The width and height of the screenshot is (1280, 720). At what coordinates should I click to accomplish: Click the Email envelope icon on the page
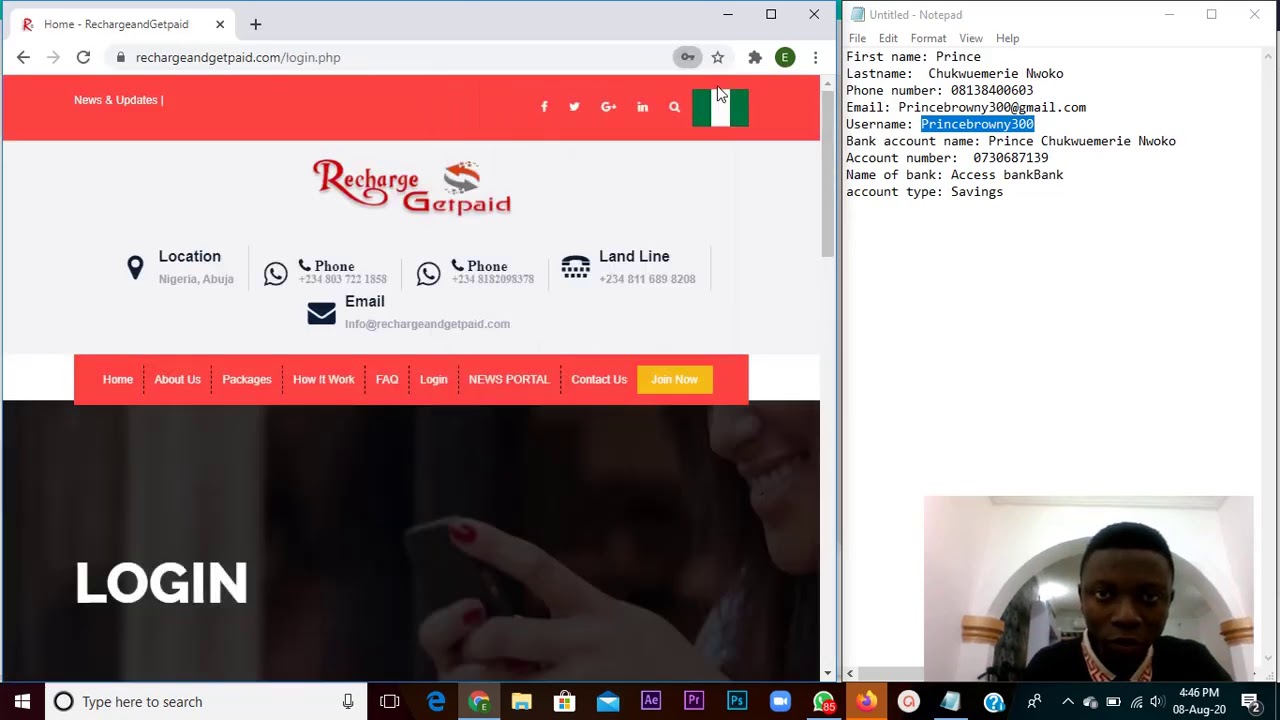tap(321, 313)
